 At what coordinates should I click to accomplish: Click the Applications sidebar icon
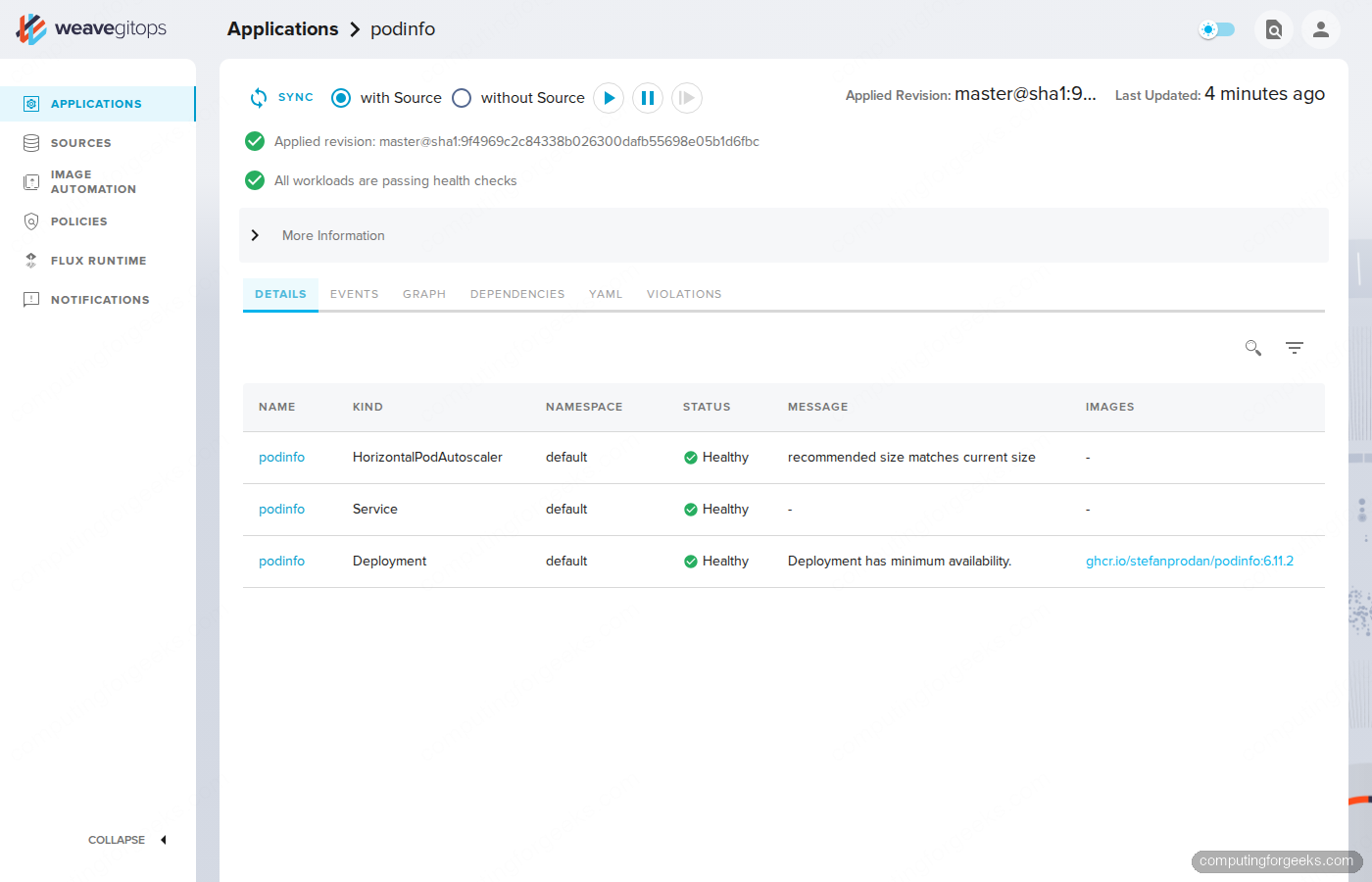click(x=31, y=104)
